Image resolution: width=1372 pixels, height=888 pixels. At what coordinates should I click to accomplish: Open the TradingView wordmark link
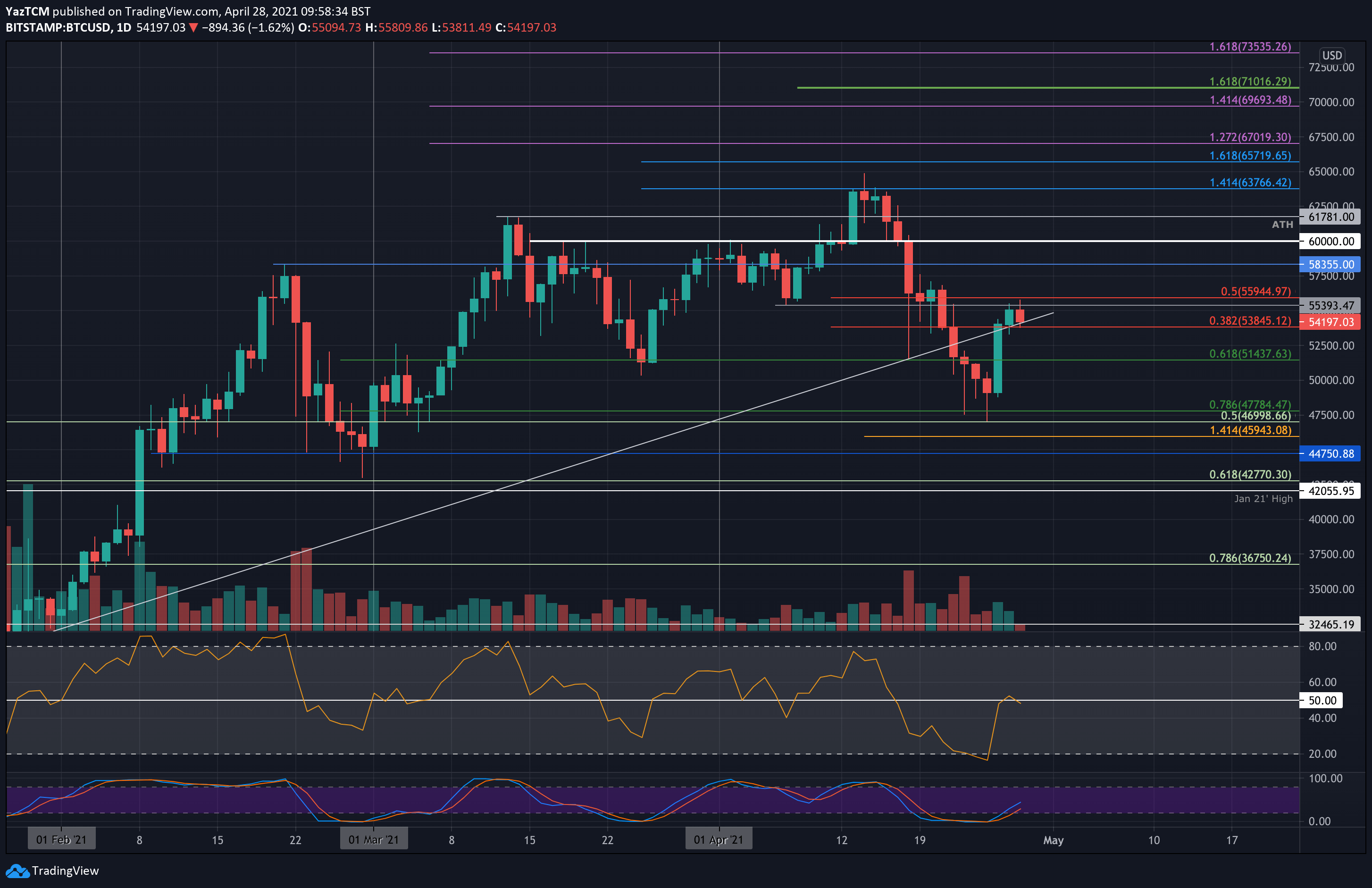[x=65, y=871]
